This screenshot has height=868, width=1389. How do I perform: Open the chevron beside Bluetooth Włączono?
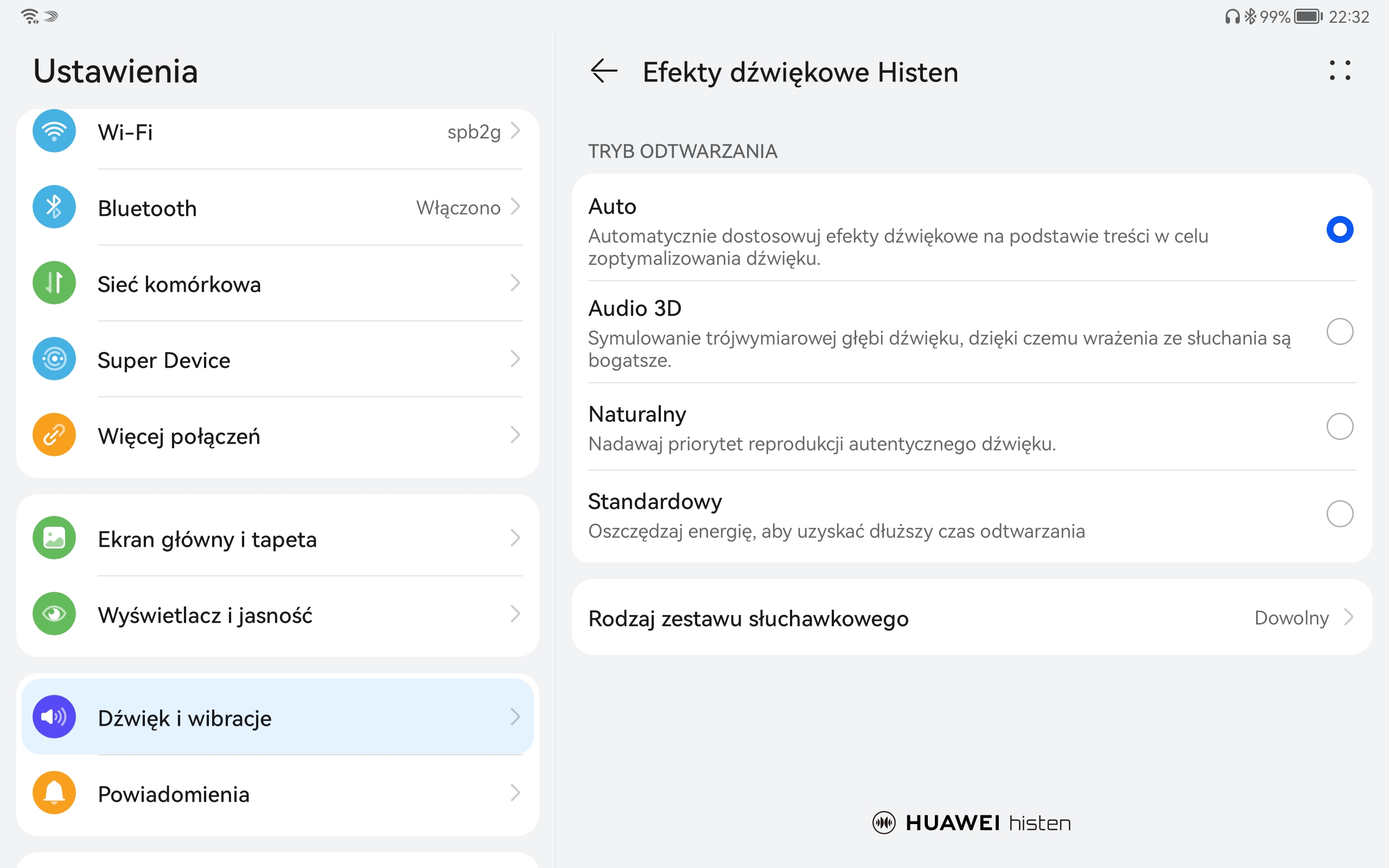click(x=515, y=207)
